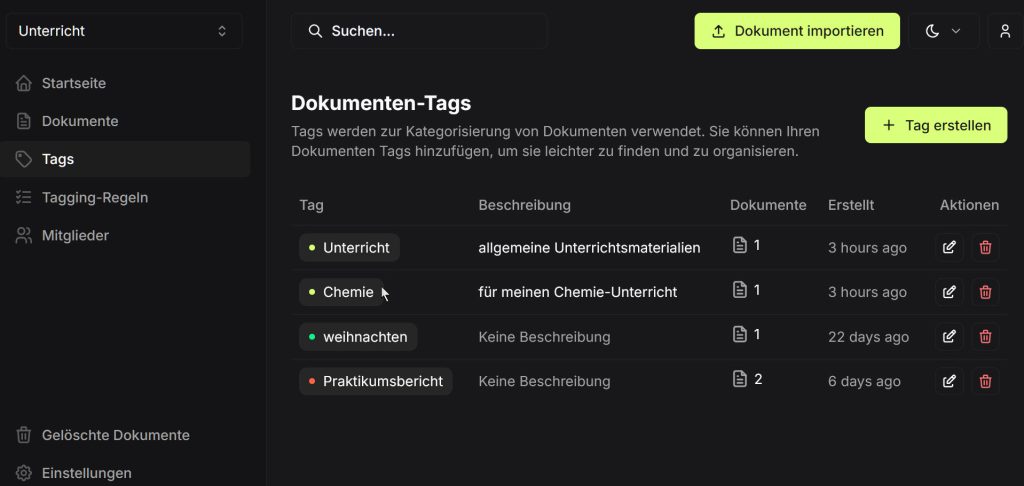
Task: Delete the weihnachten tag
Action: tap(985, 336)
